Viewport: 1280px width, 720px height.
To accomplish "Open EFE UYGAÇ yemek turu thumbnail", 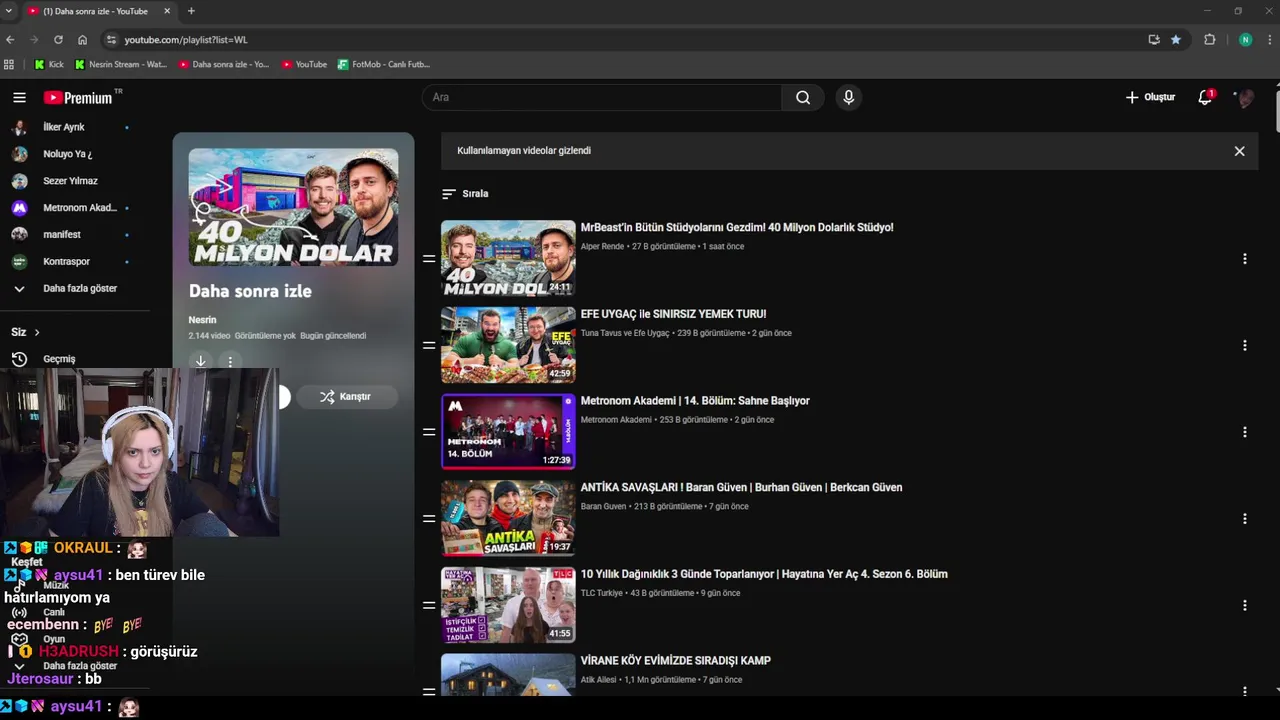I will coord(508,345).
